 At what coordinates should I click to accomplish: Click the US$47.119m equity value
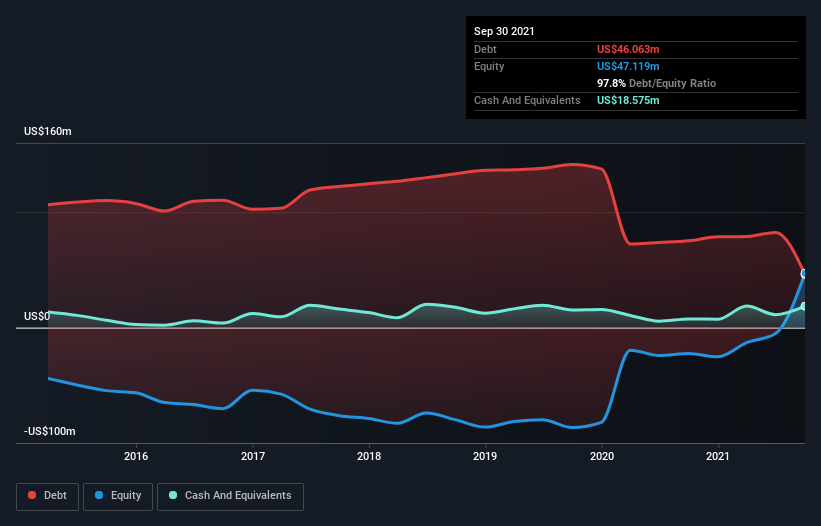click(628, 66)
